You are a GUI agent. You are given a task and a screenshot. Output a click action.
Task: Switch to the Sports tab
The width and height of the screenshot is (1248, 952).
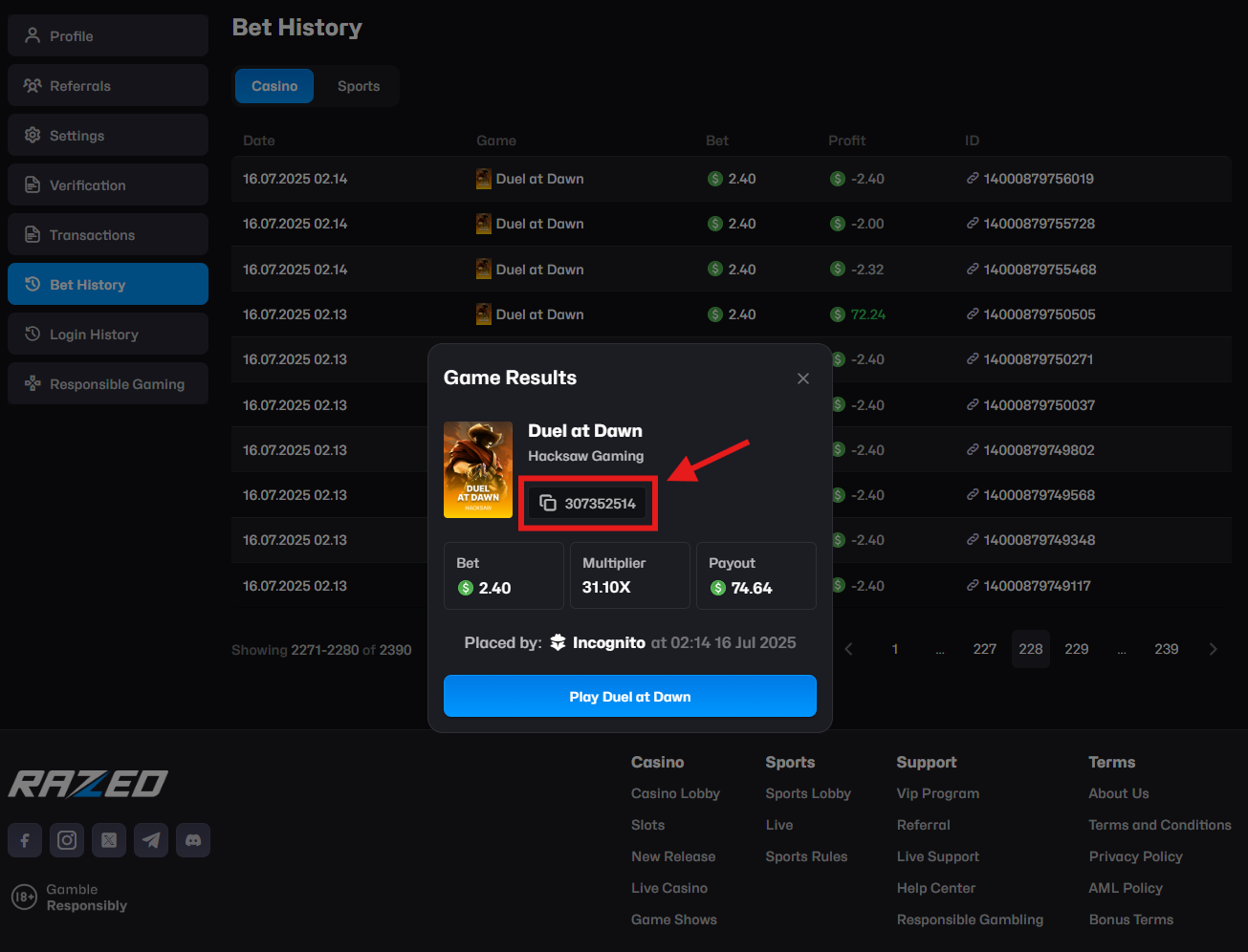tap(359, 86)
